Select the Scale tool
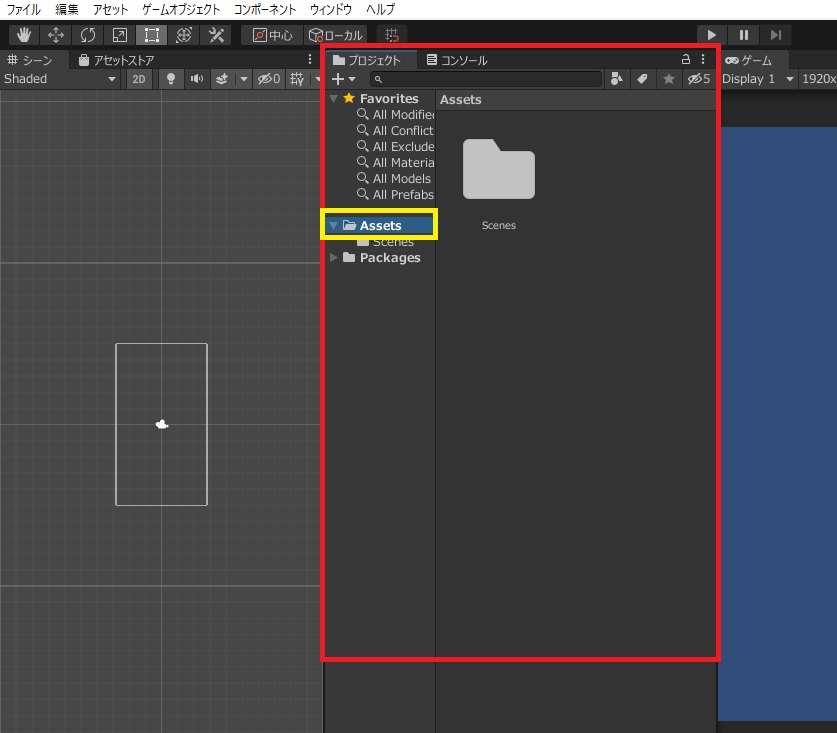This screenshot has width=837, height=733. (119, 35)
